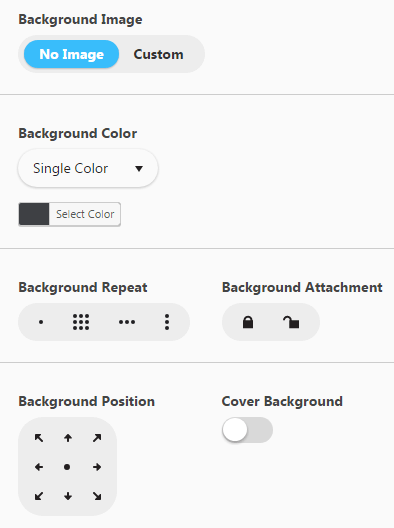Select the no-repeat single dot icon
394x528 pixels.
[41, 322]
